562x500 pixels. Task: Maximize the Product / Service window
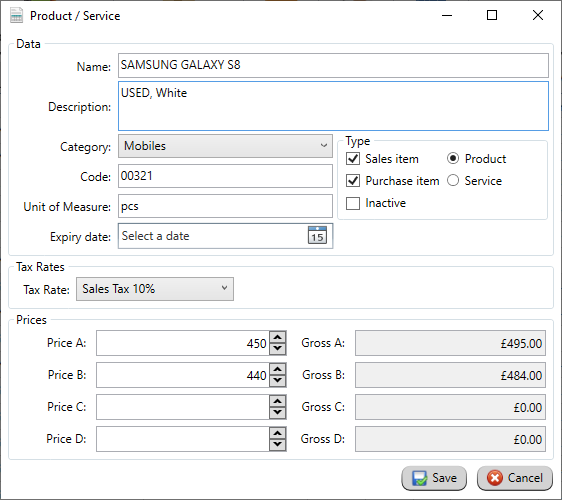492,15
